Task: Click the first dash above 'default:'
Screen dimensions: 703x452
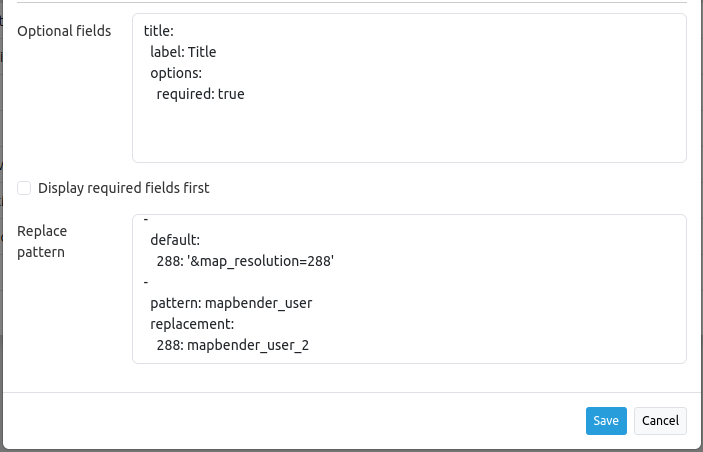Action: [146, 220]
